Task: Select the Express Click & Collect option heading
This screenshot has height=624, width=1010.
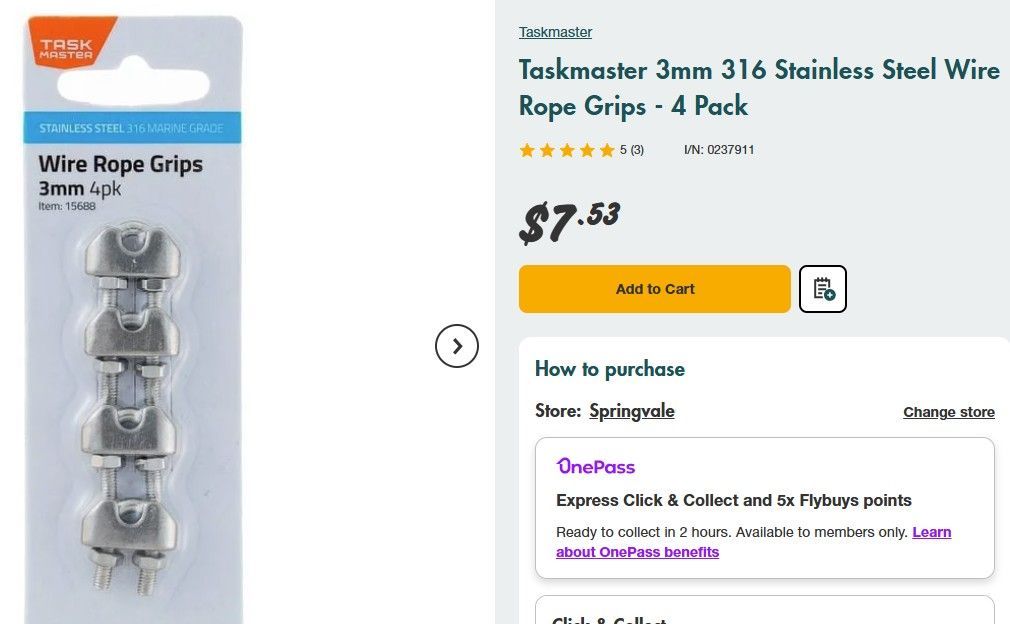Action: (x=733, y=500)
